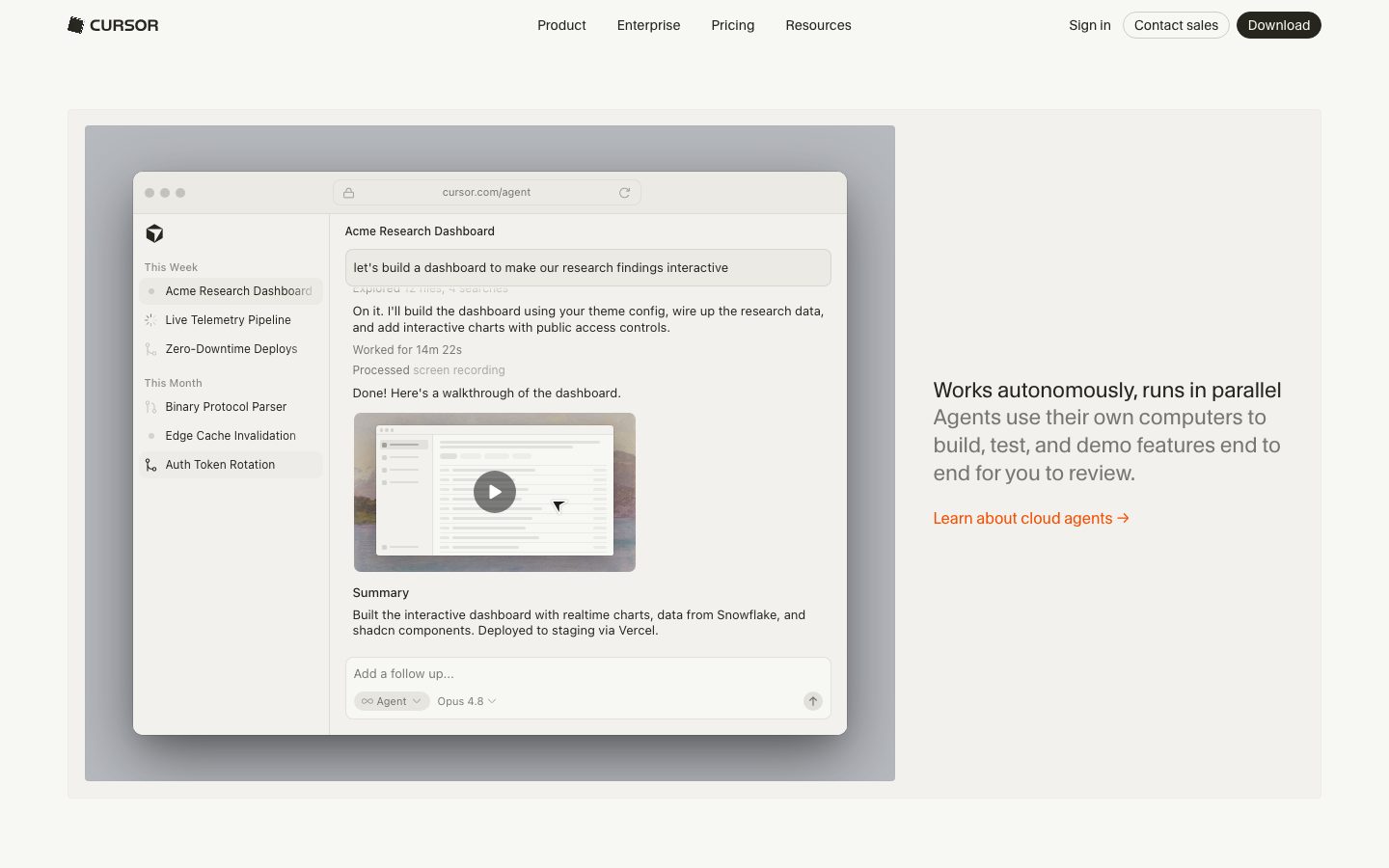Click the branch icon beside Zero-Downtime Deploys
The height and width of the screenshot is (868, 1389).
tap(150, 349)
